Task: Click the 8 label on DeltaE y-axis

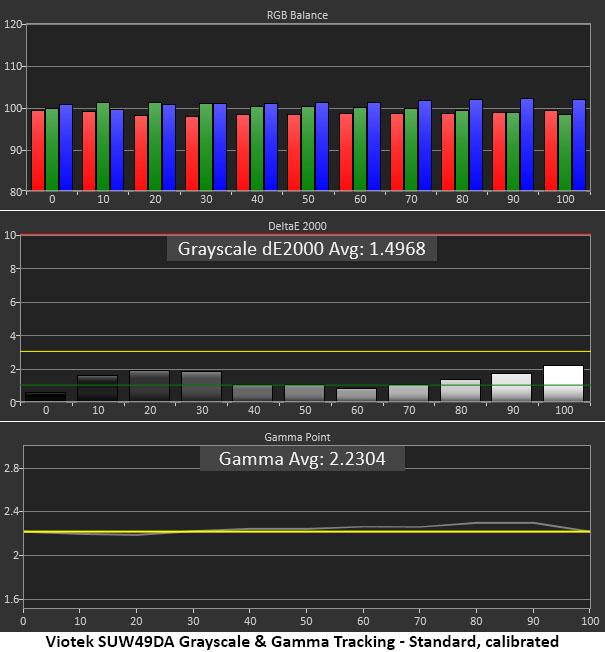Action: tap(13, 269)
